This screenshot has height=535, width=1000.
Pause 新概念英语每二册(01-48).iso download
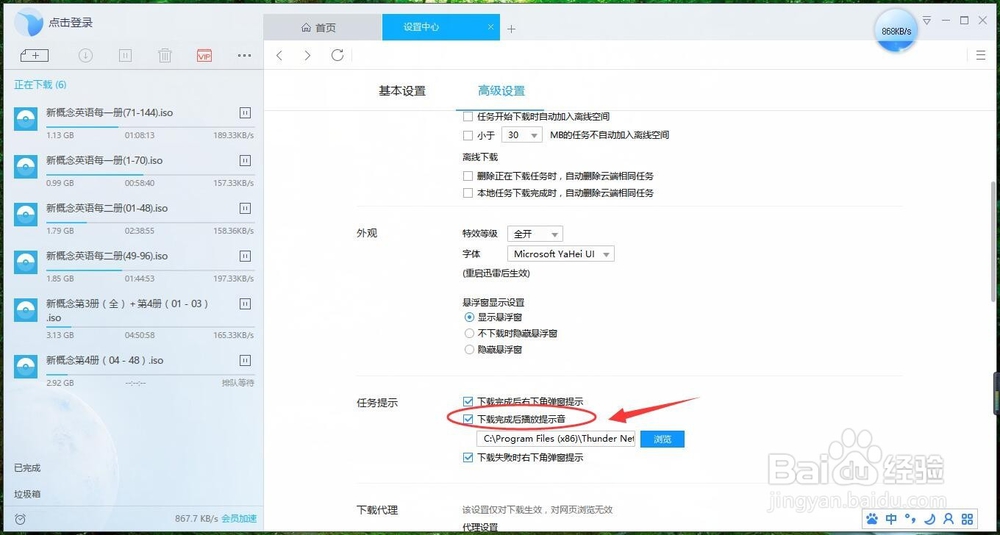245,209
